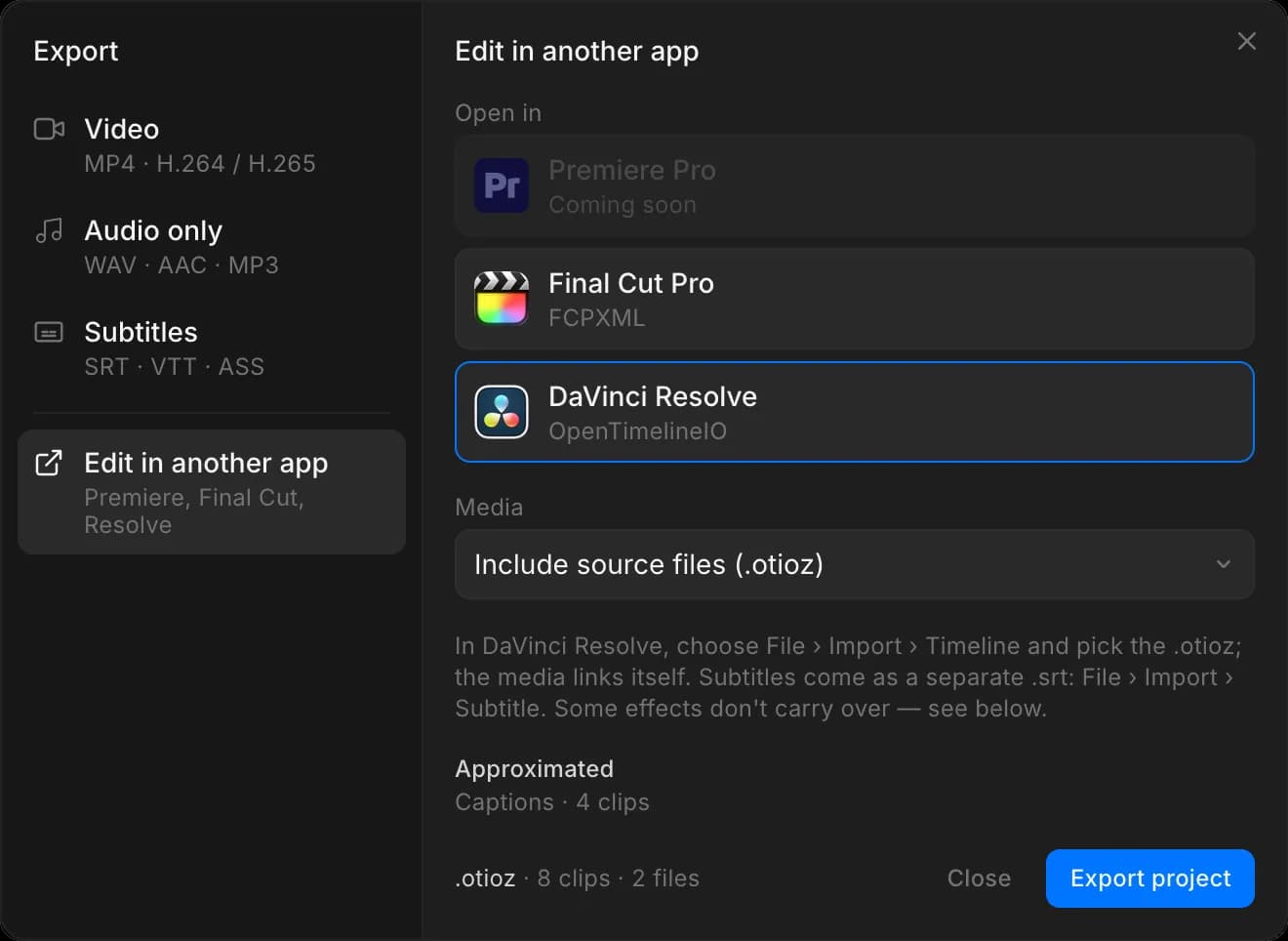Viewport: 1288px width, 941px height.
Task: Select the DaVinci Resolve option
Action: (x=855, y=412)
